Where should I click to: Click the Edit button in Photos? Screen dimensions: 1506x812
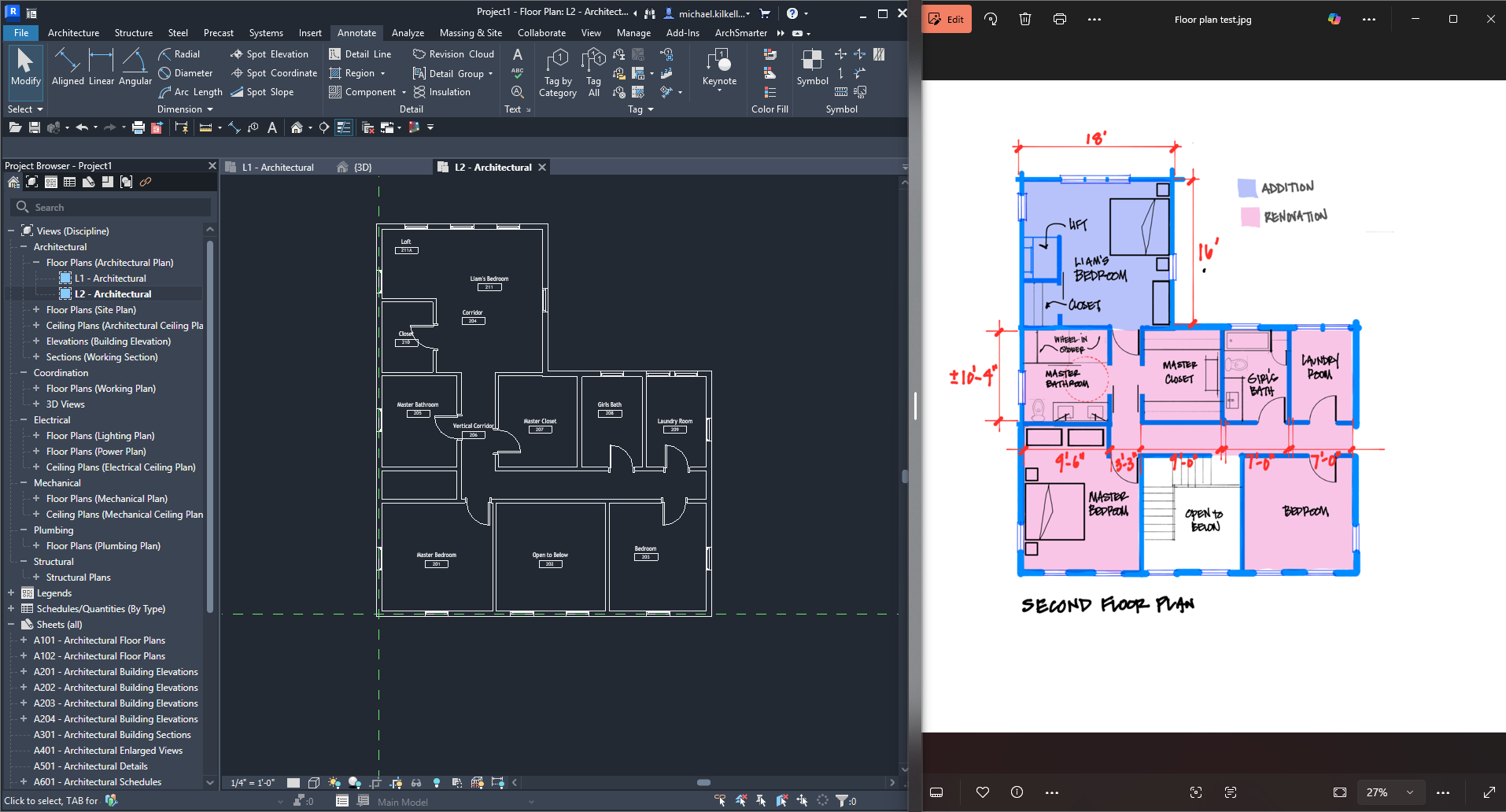tap(947, 19)
